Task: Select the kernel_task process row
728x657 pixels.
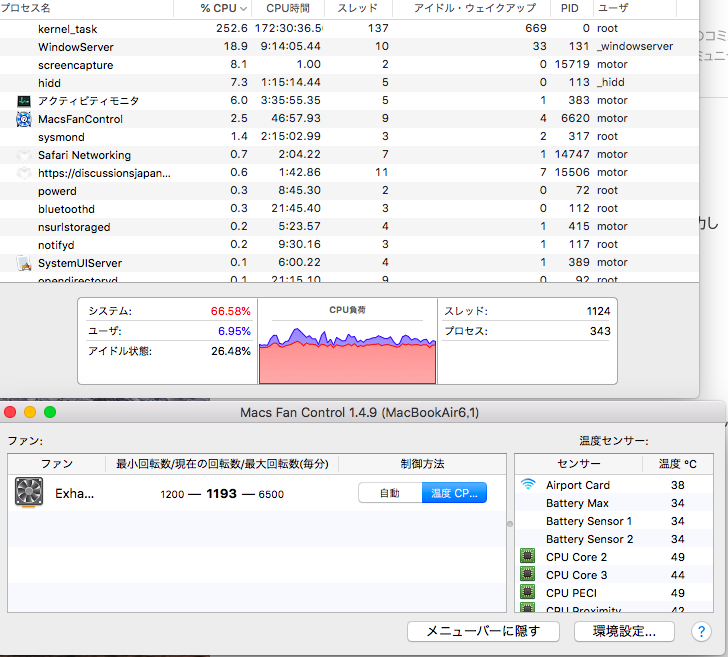Action: pos(349,29)
